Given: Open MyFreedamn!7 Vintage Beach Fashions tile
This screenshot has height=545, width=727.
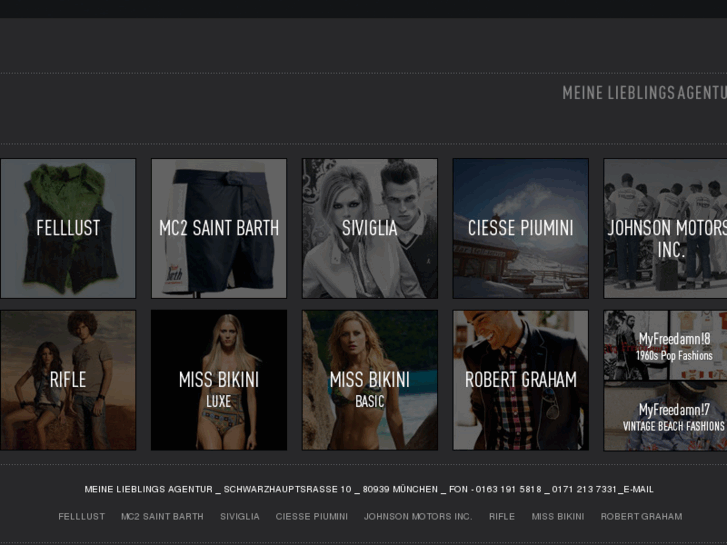Looking at the screenshot, I should click(665, 416).
